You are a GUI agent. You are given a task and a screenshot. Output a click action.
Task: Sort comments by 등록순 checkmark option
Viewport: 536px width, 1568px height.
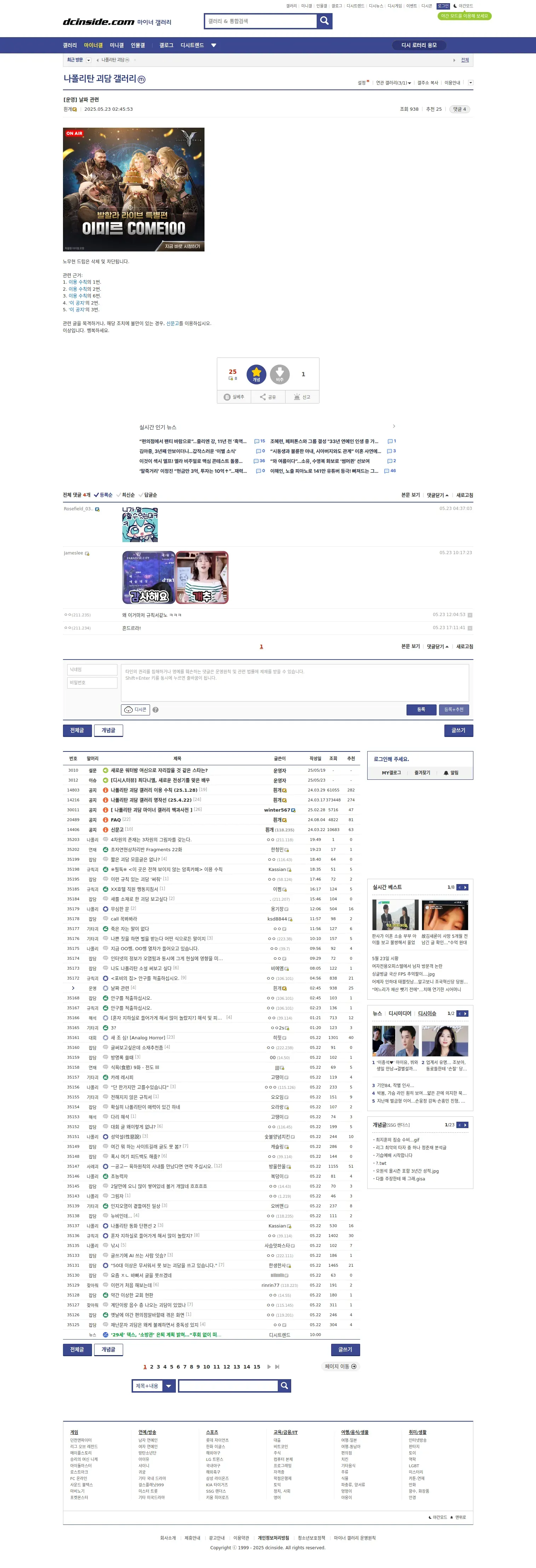coord(103,495)
